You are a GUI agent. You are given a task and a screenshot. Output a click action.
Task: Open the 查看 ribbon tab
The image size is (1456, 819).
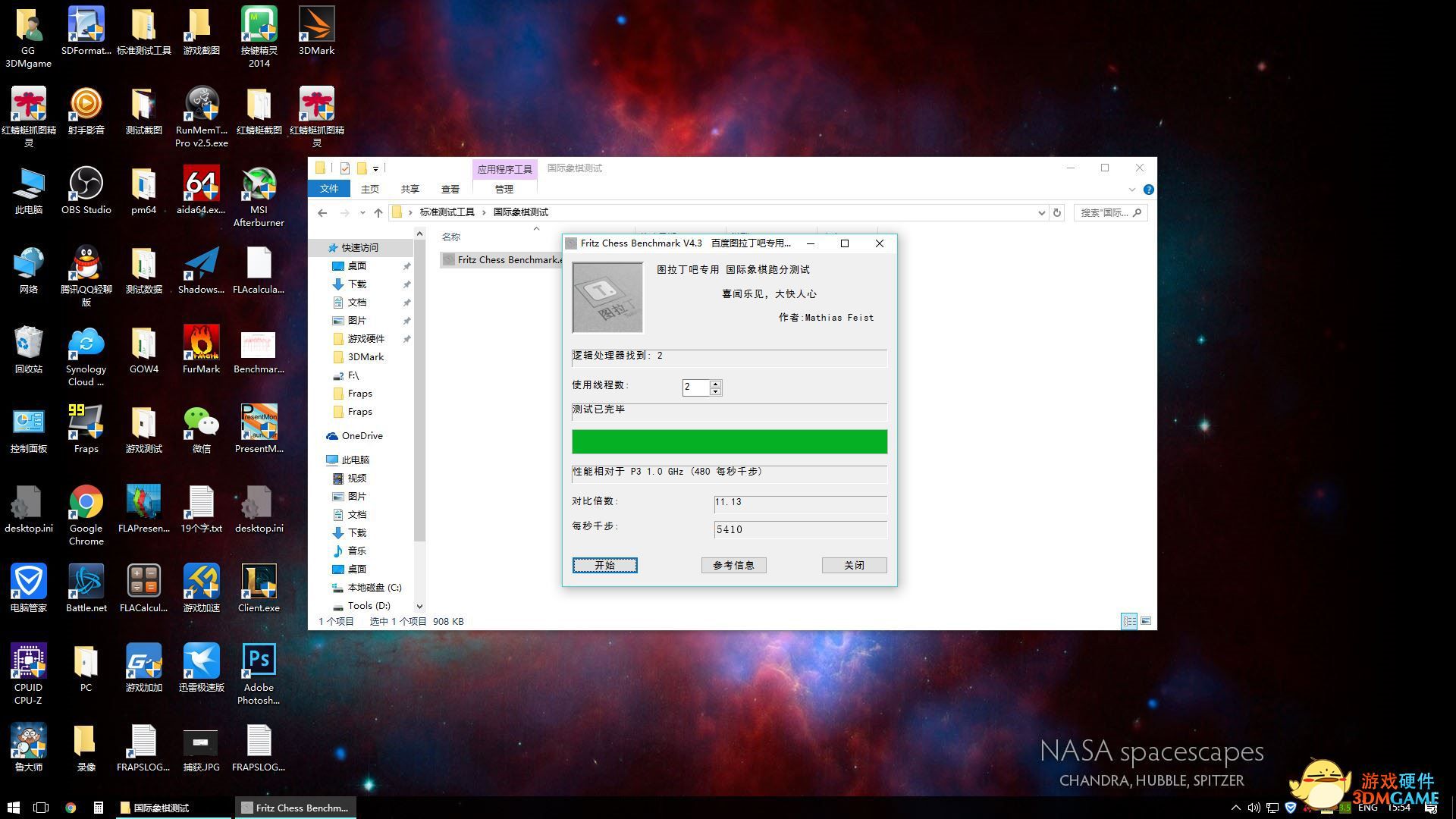(x=450, y=189)
